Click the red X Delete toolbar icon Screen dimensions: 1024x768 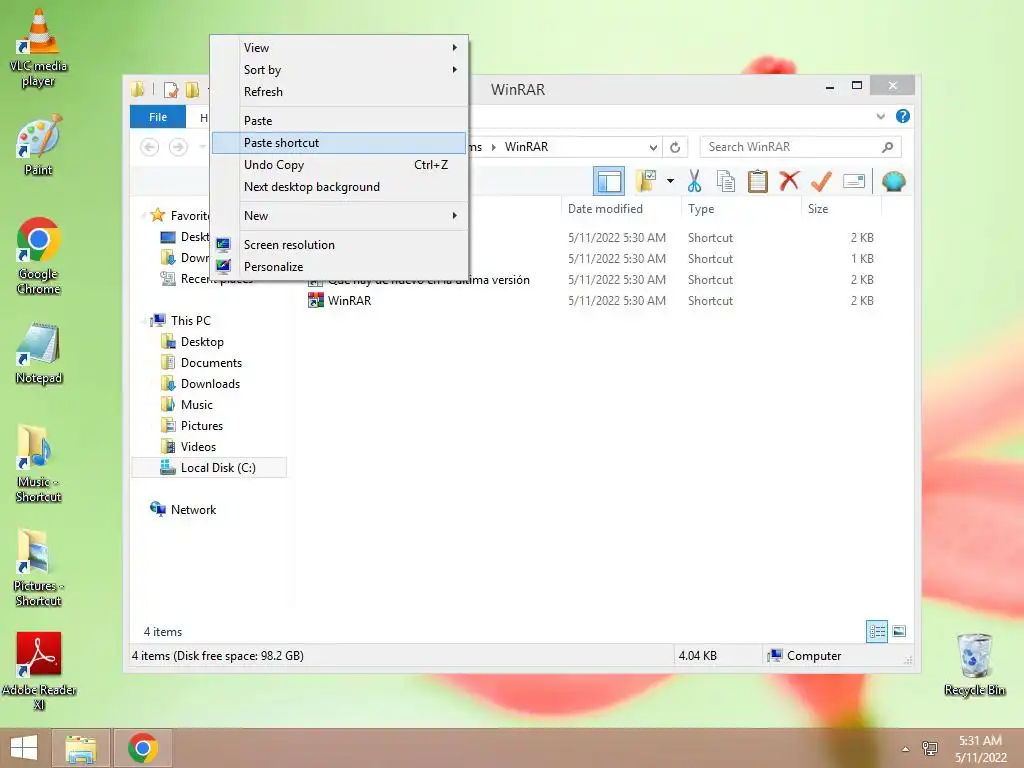789,180
